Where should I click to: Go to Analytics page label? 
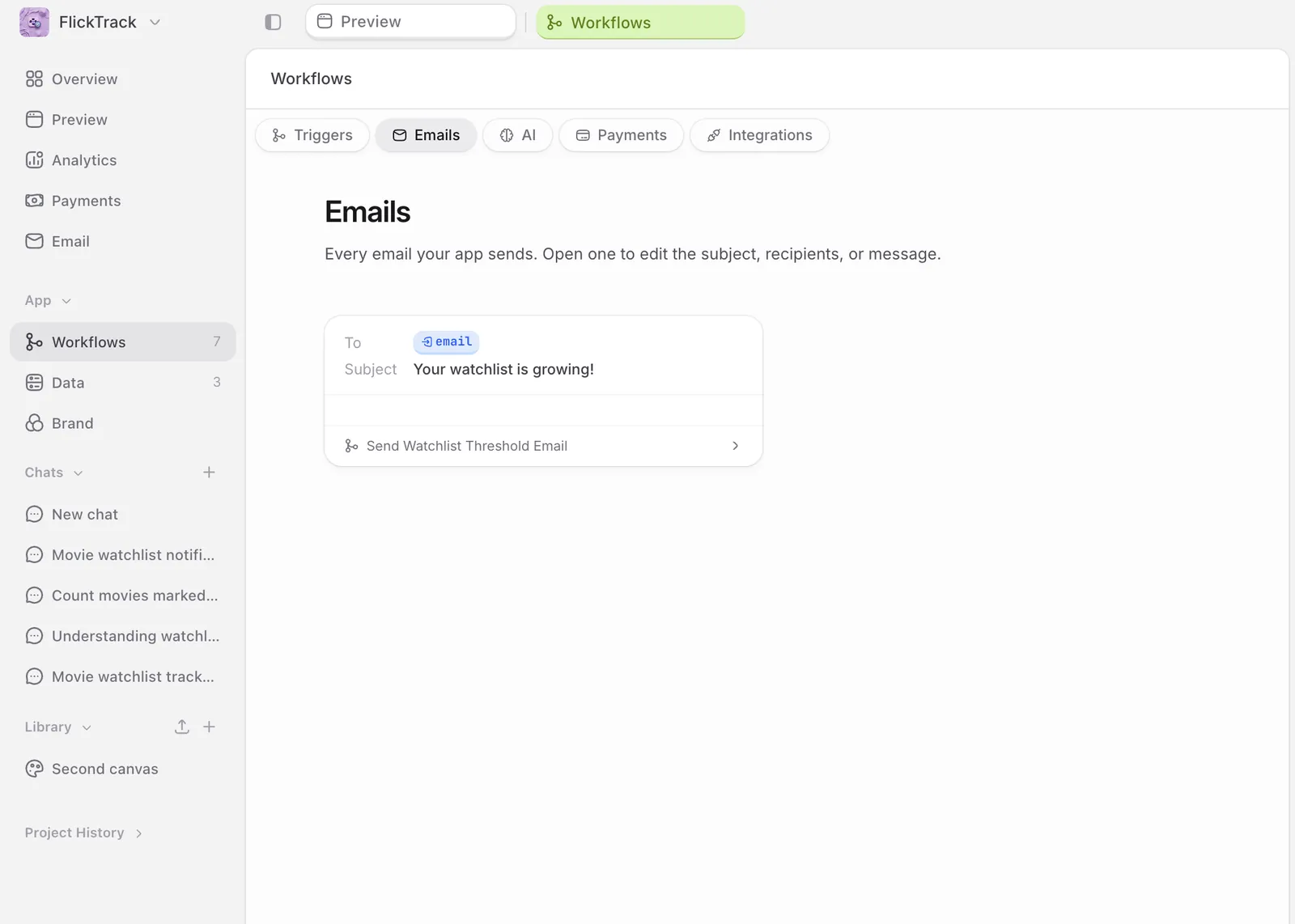(x=84, y=160)
